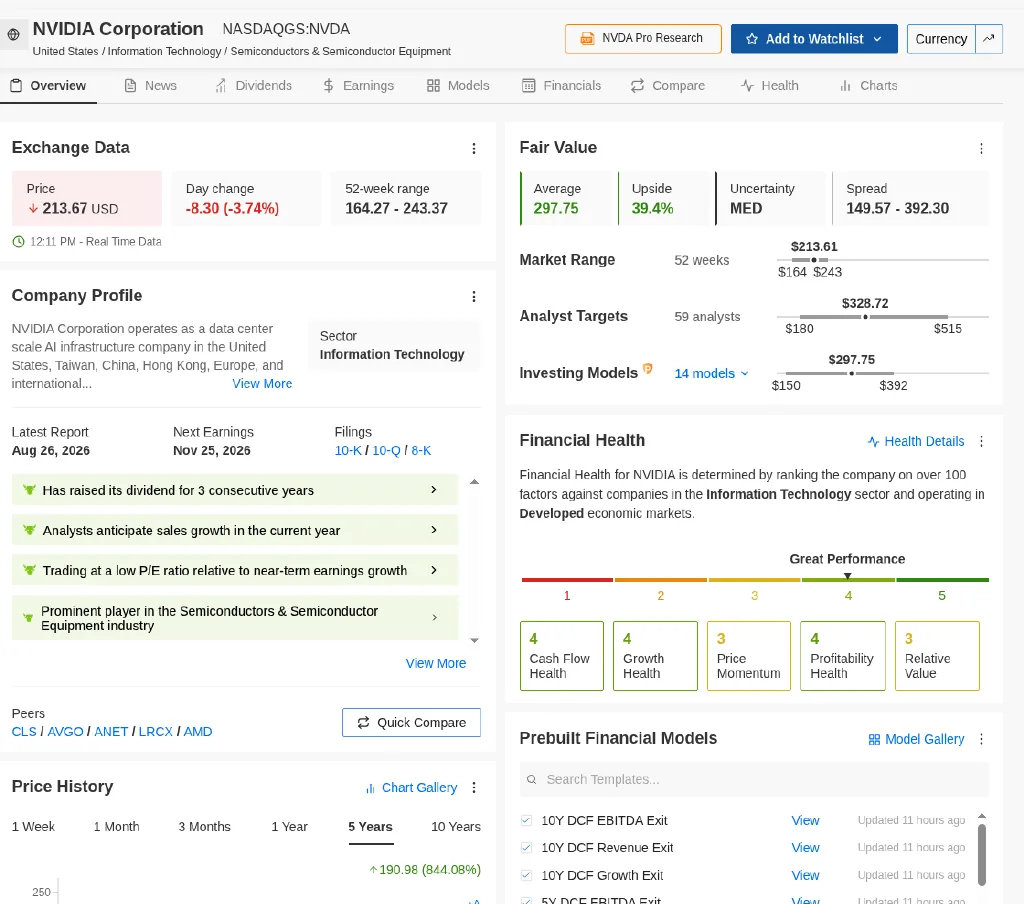Click the real-time data clock icon
The height and width of the screenshot is (904, 1024).
click(18, 242)
